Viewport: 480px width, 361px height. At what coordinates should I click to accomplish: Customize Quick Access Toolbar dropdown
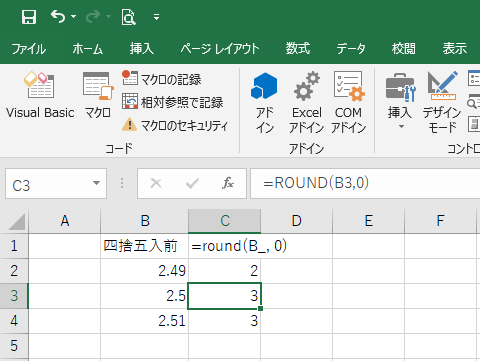click(156, 17)
